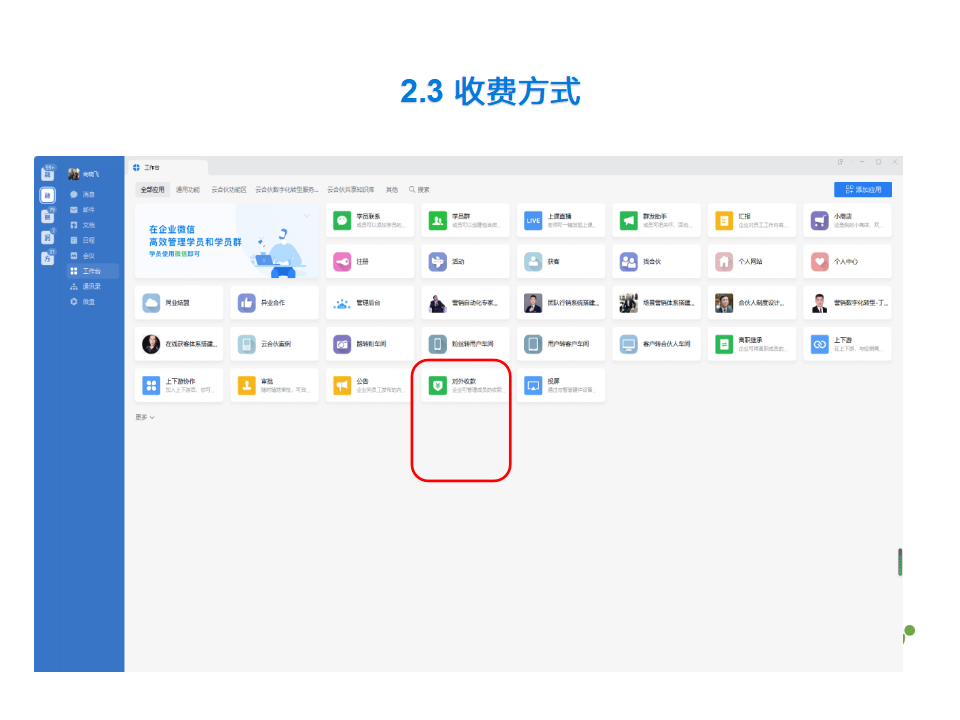
Task: Open the 邮件 mail sidebar item
Action: [x=83, y=209]
